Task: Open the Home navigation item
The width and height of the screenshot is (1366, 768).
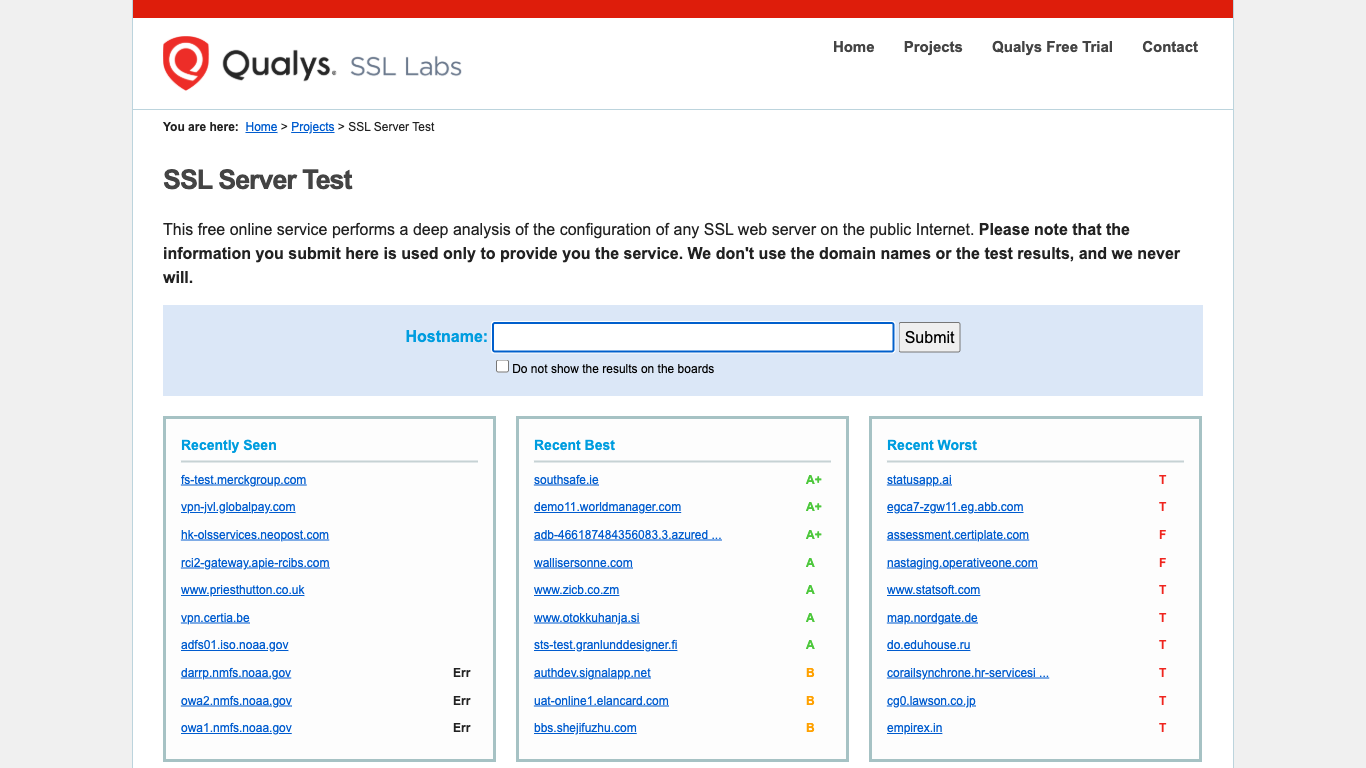Action: click(853, 47)
